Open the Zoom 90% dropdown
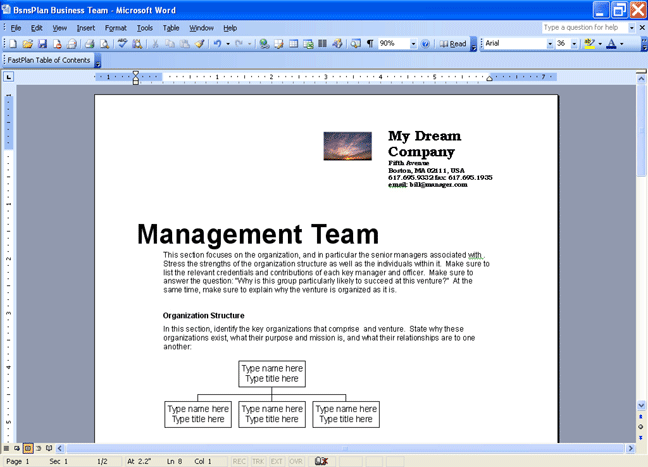 [413, 44]
